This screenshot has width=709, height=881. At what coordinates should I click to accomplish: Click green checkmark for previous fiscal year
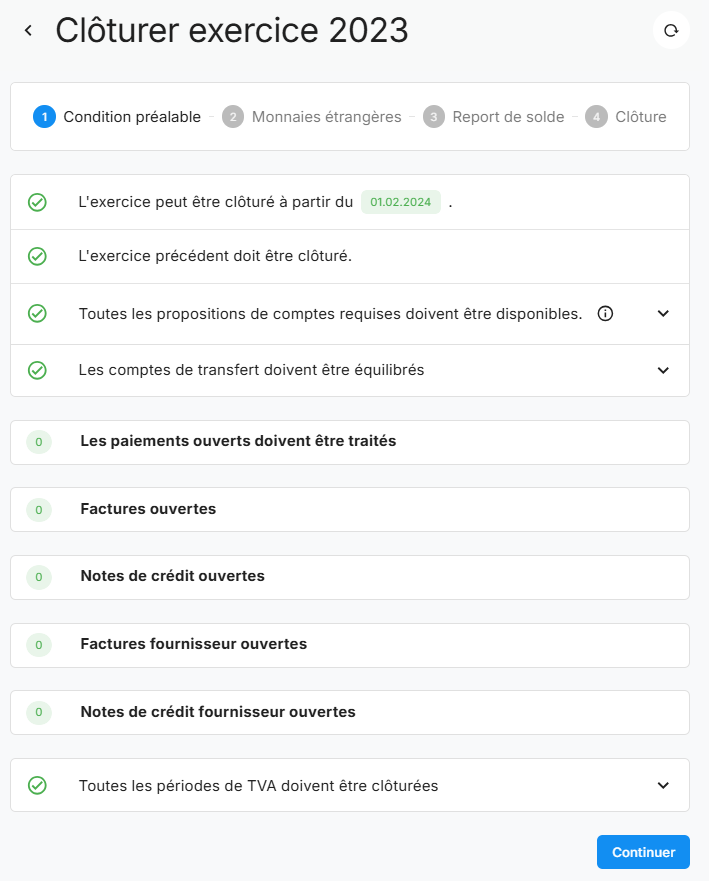(37, 256)
